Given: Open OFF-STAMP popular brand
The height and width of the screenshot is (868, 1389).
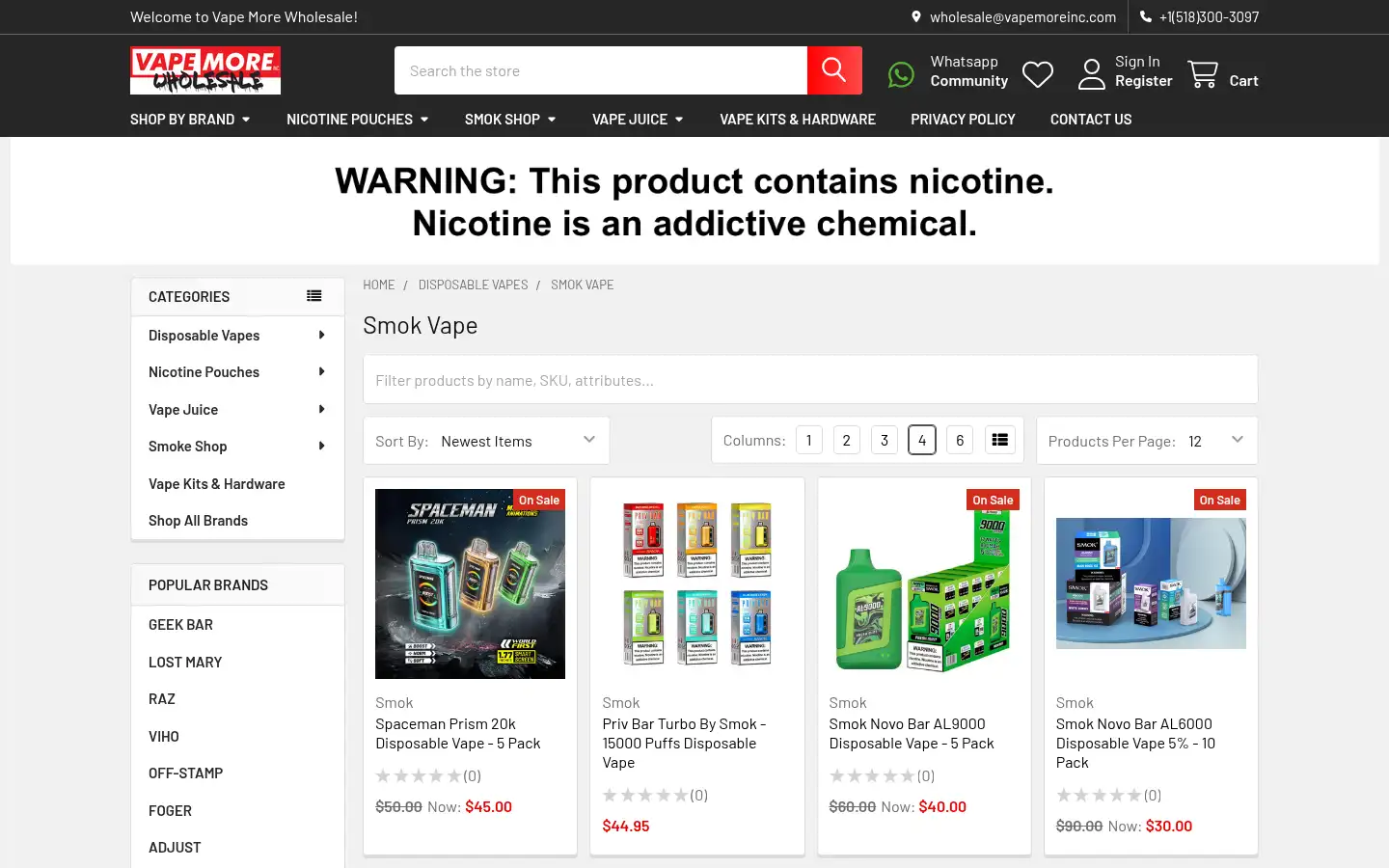Looking at the screenshot, I should (x=186, y=773).
